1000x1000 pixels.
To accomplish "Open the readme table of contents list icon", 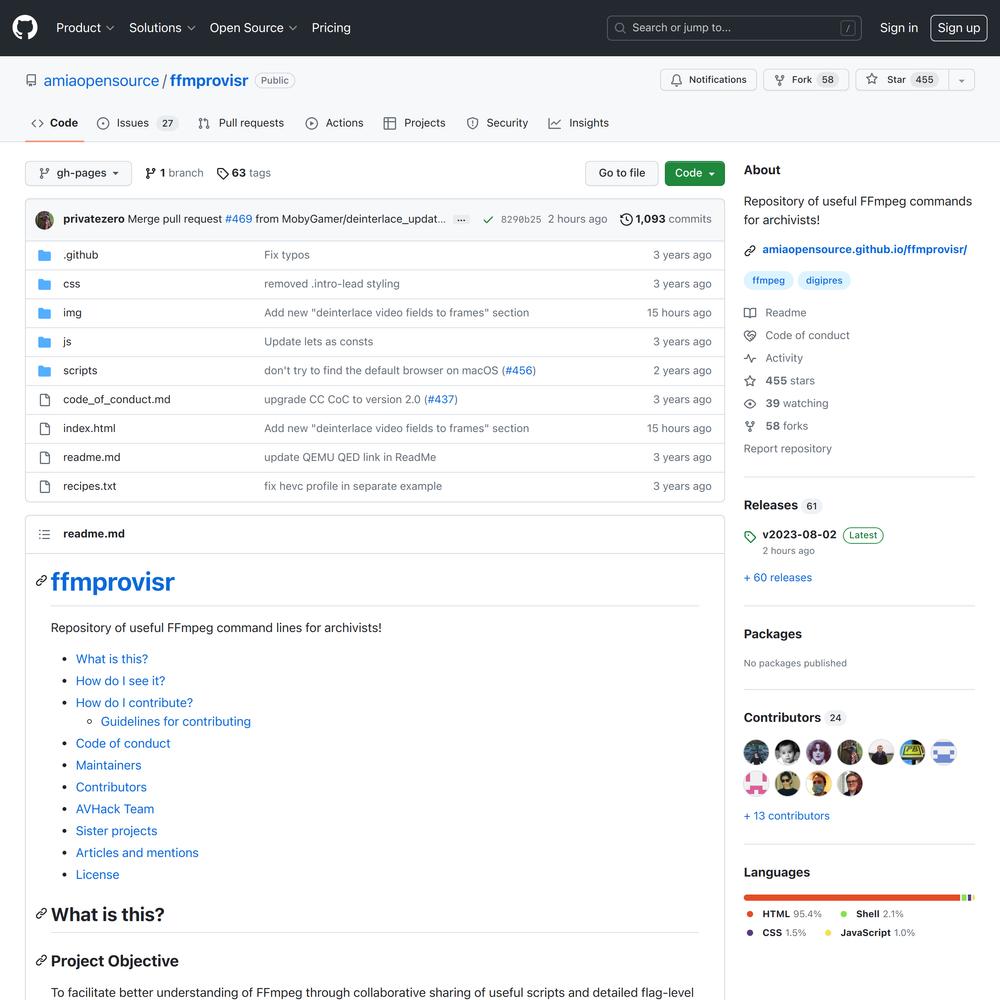I will [x=44, y=534].
